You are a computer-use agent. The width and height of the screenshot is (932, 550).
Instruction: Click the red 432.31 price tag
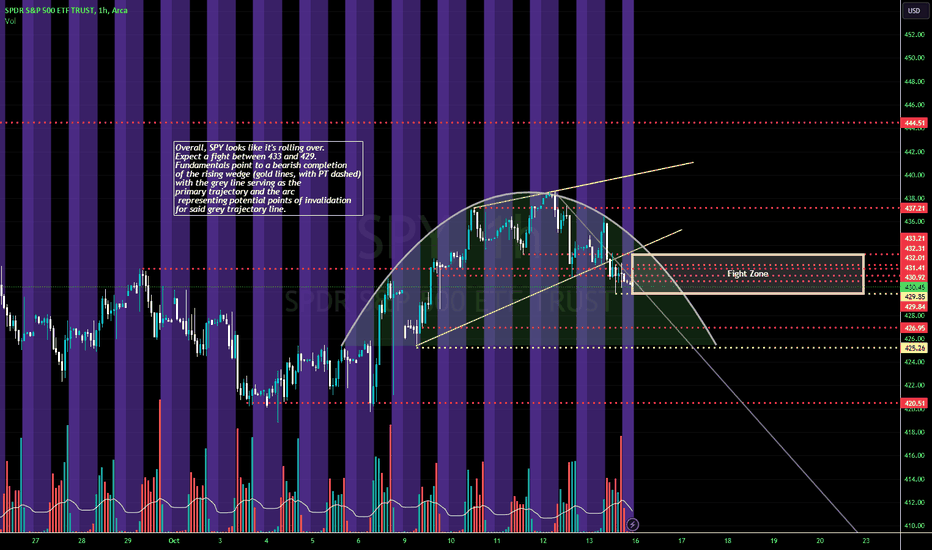click(x=915, y=248)
